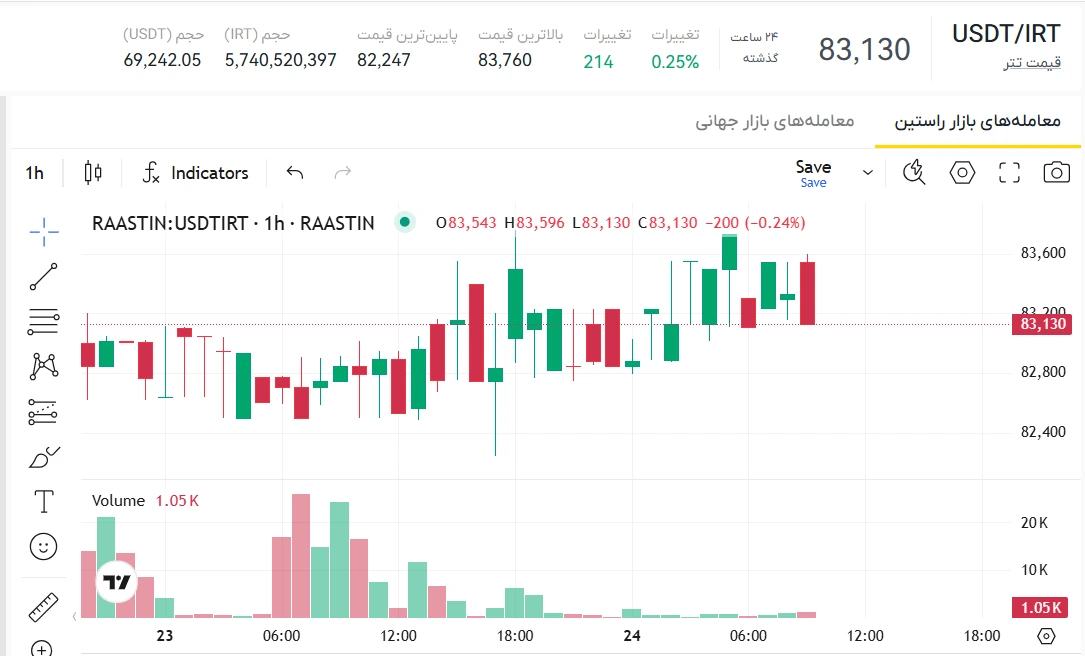Click the highest price value 83,760
The image size is (1085, 656).
(504, 60)
